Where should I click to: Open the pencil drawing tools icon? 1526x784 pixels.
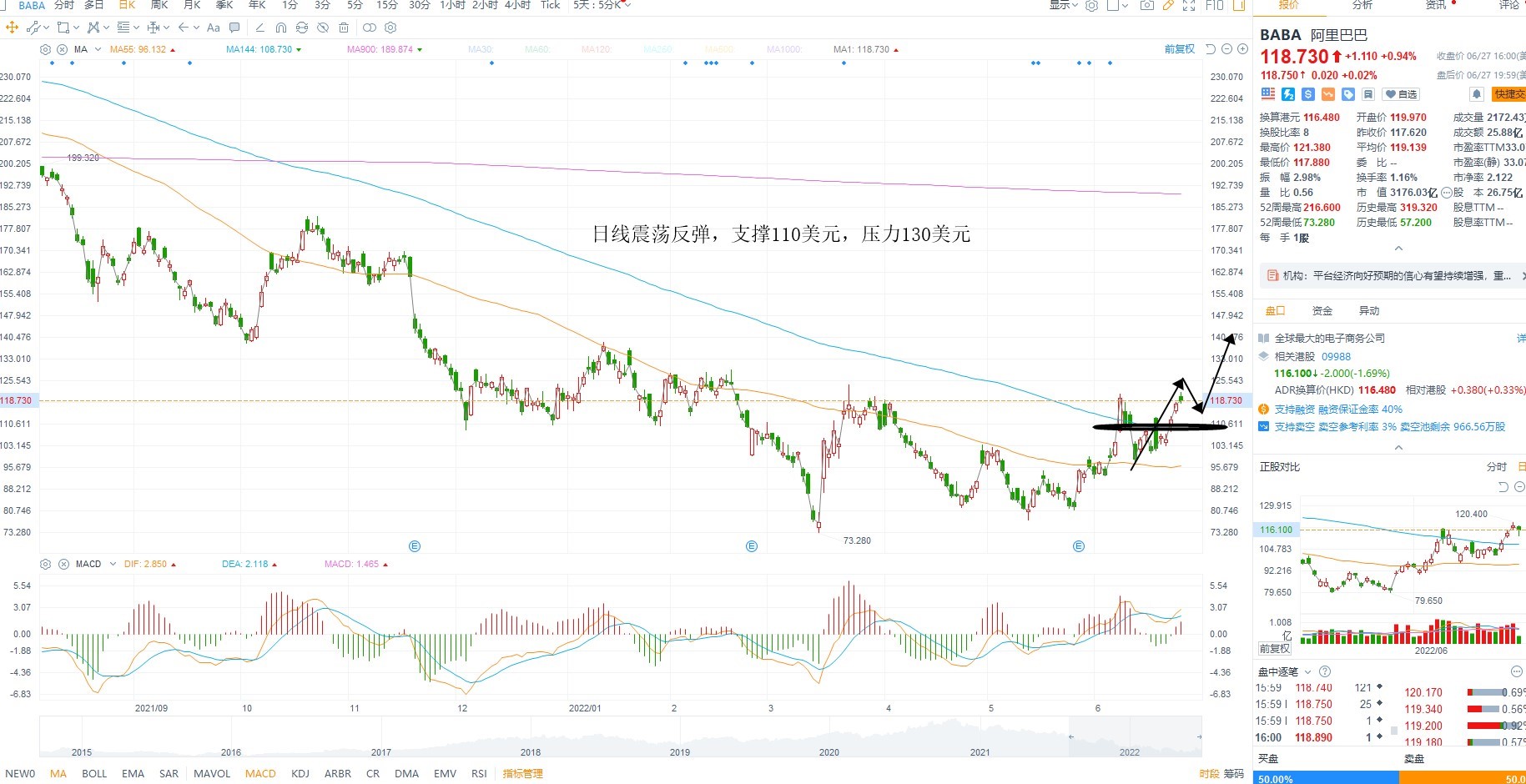(1168, 5)
